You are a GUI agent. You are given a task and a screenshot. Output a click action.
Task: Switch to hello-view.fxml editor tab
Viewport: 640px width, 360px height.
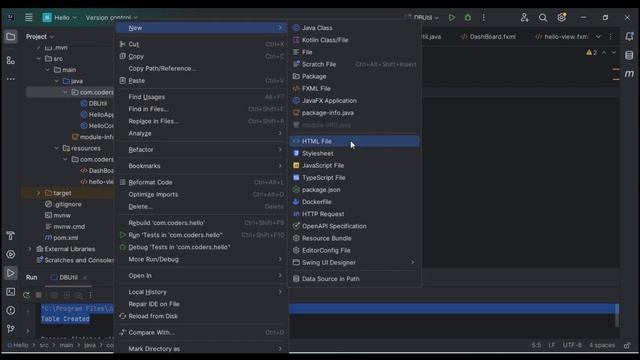[x=562, y=37]
